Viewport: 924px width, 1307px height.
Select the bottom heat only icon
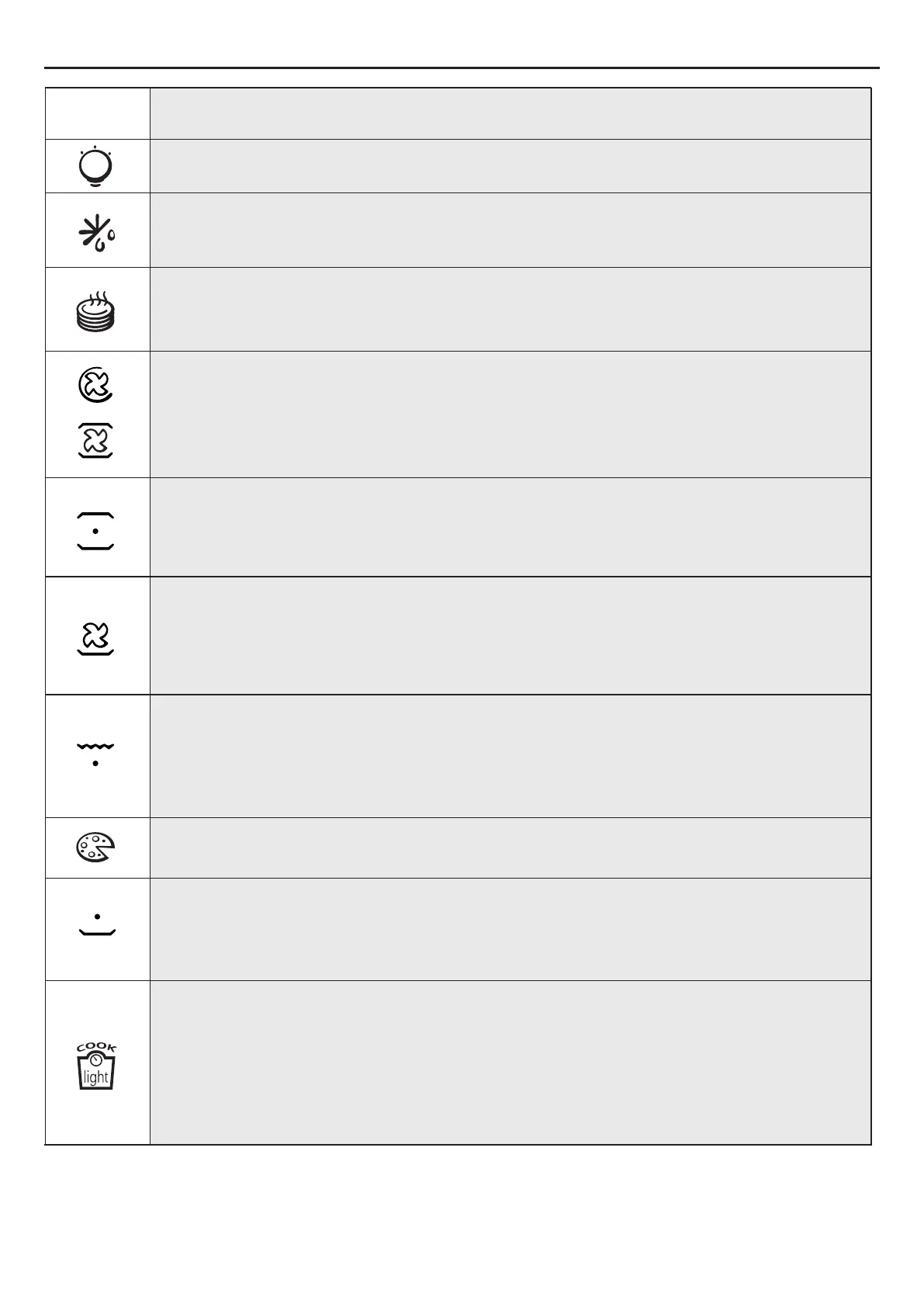[x=96, y=927]
